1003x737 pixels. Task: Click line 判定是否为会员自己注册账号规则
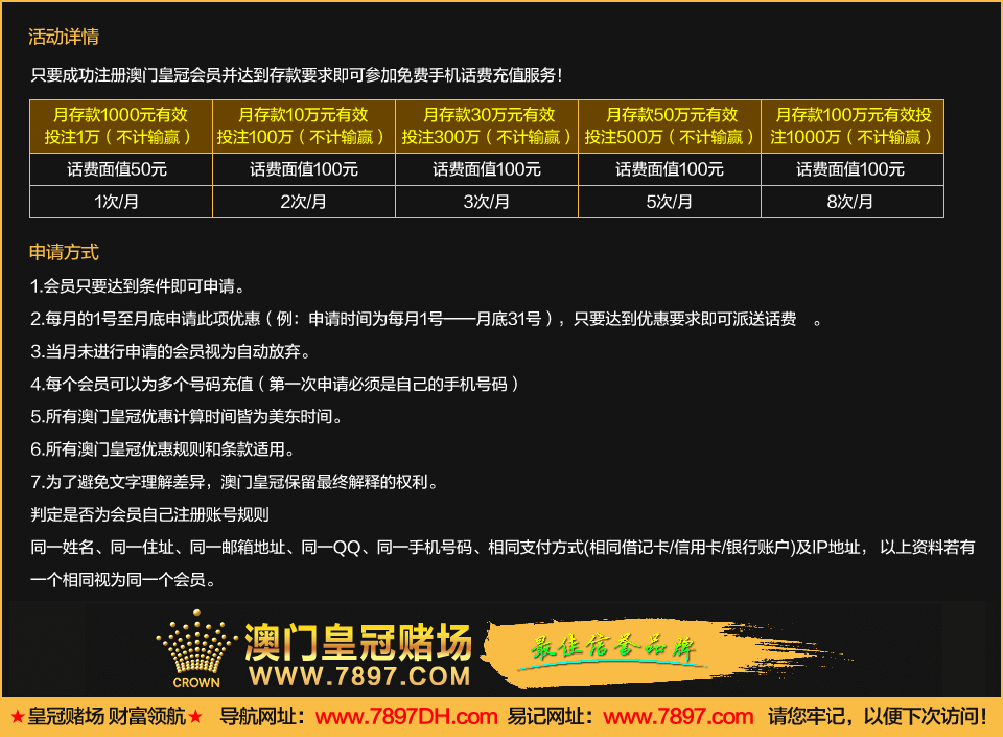tap(149, 514)
